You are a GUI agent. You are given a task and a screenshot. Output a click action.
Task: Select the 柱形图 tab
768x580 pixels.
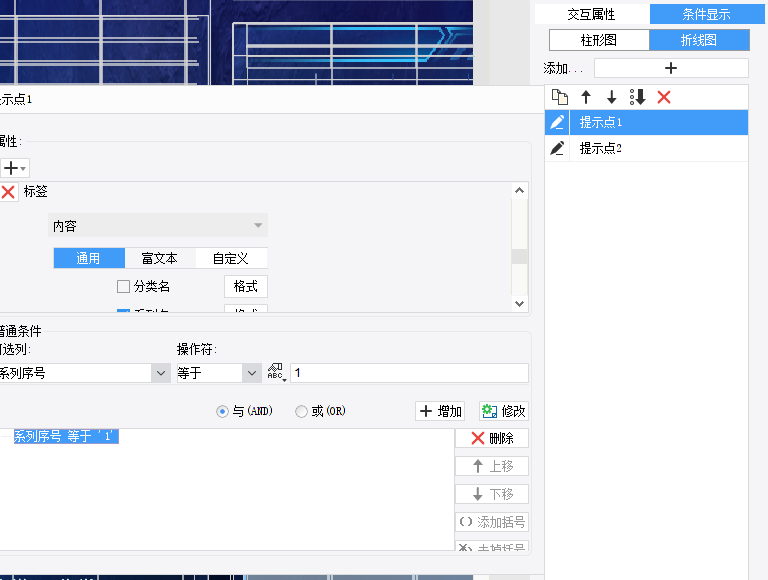[x=599, y=40]
